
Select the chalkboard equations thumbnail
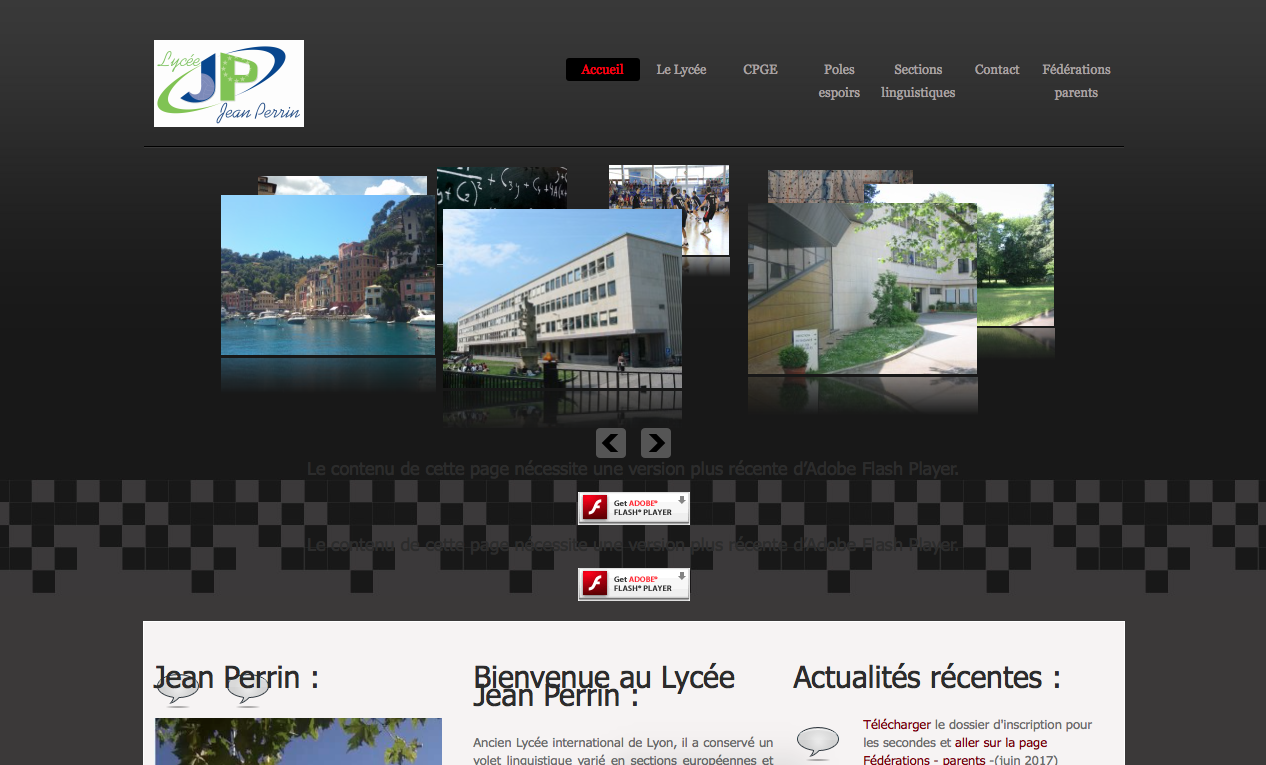tap(502, 188)
